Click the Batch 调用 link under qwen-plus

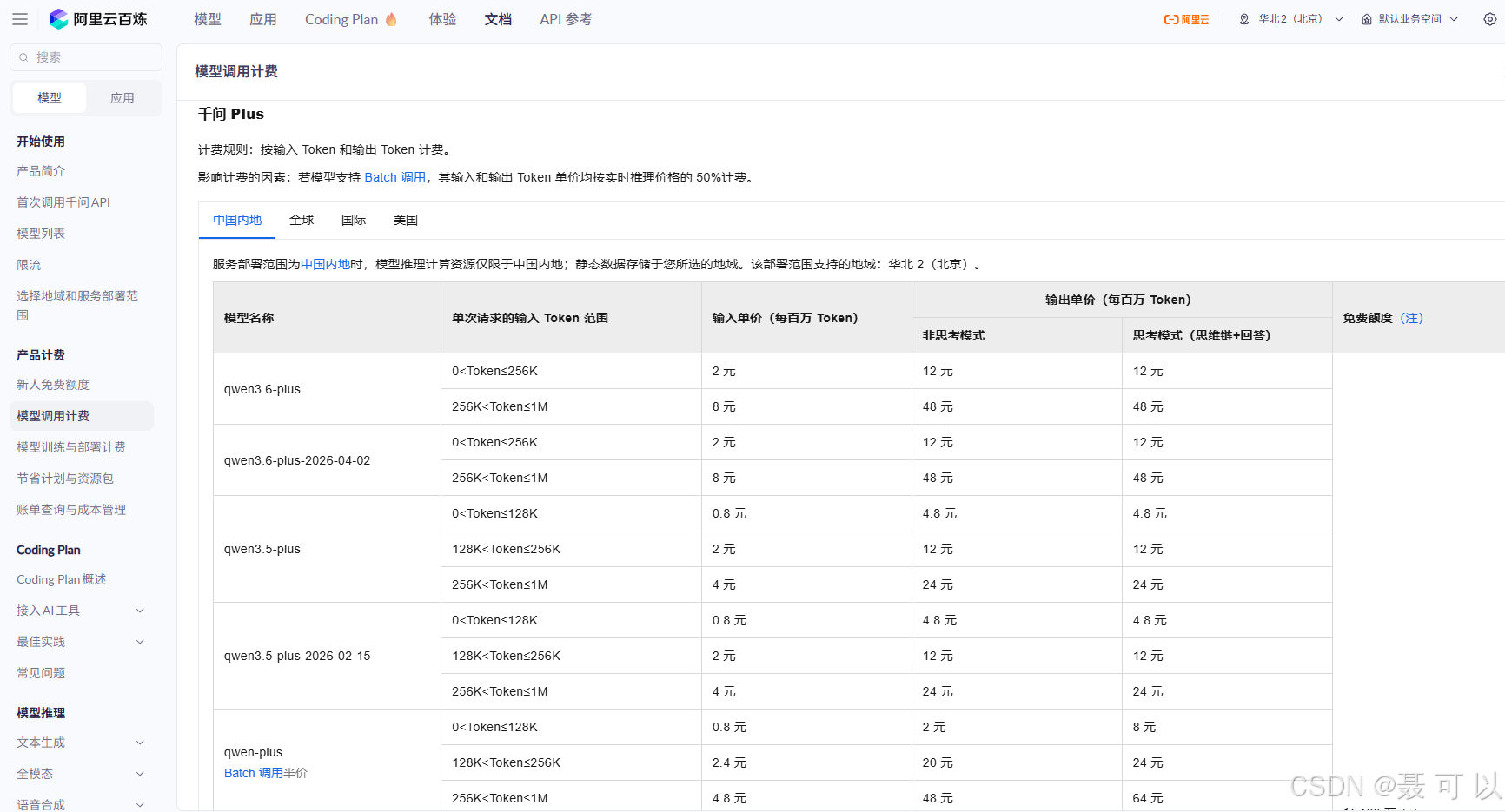(254, 773)
